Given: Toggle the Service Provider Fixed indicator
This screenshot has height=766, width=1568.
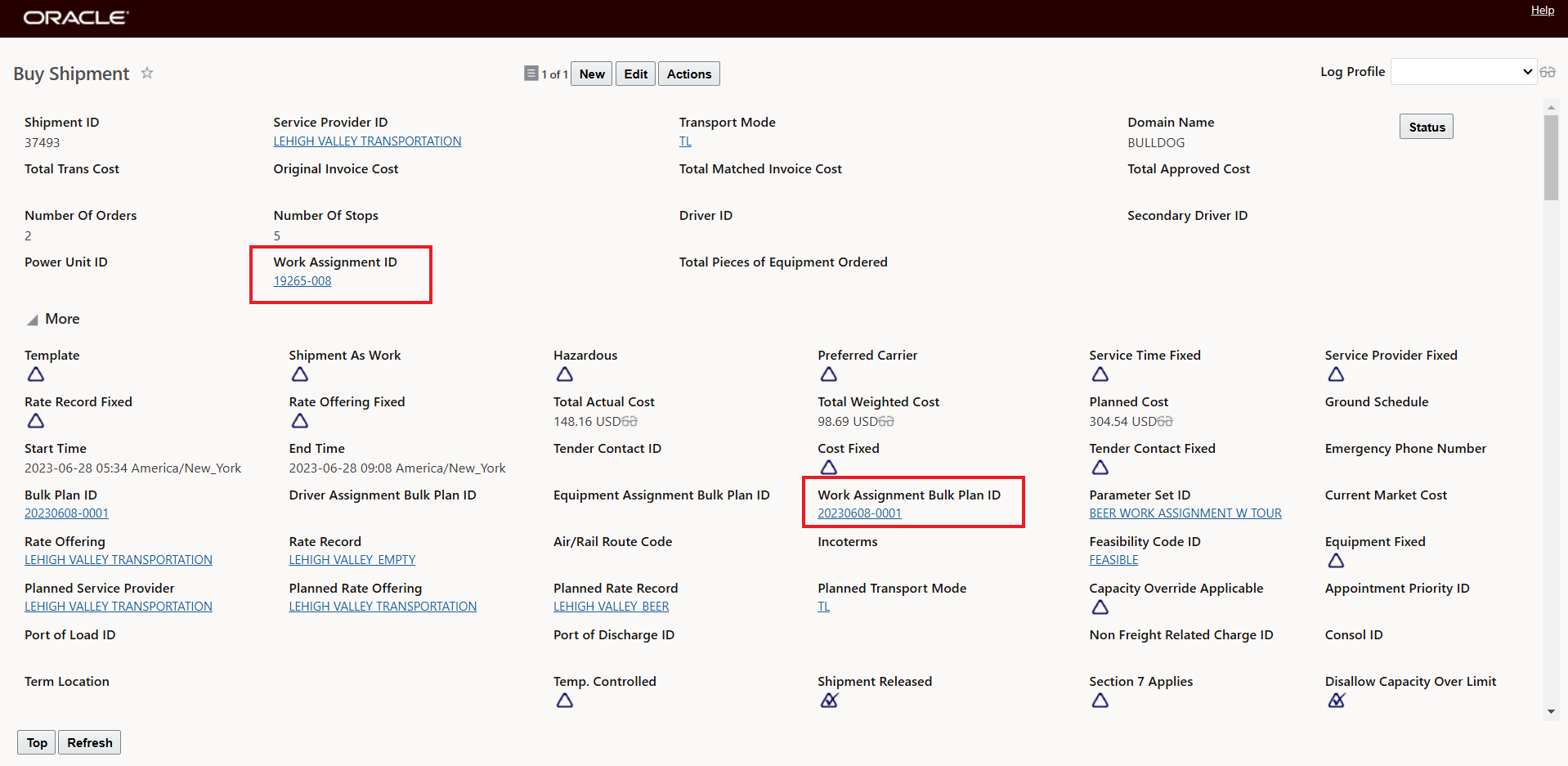Looking at the screenshot, I should tap(1336, 374).
